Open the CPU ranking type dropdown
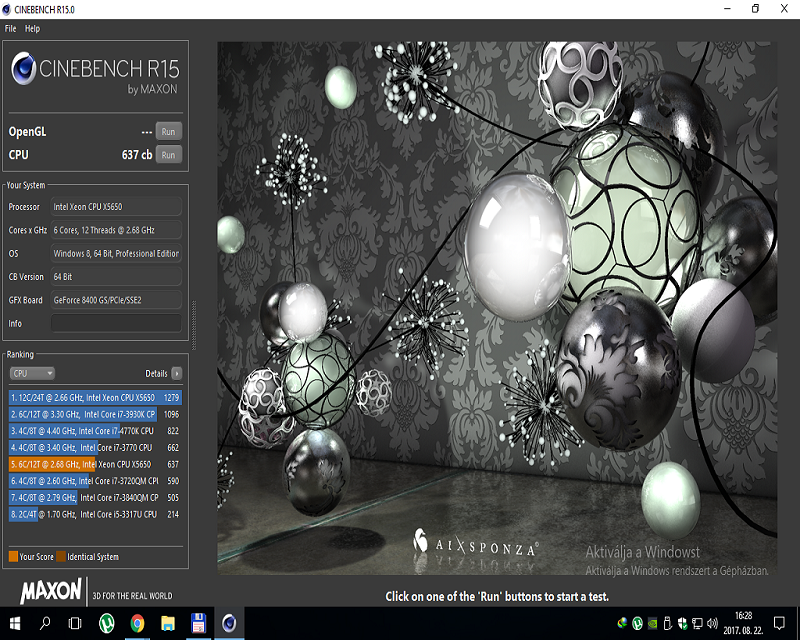This screenshot has width=800, height=640. point(32,374)
